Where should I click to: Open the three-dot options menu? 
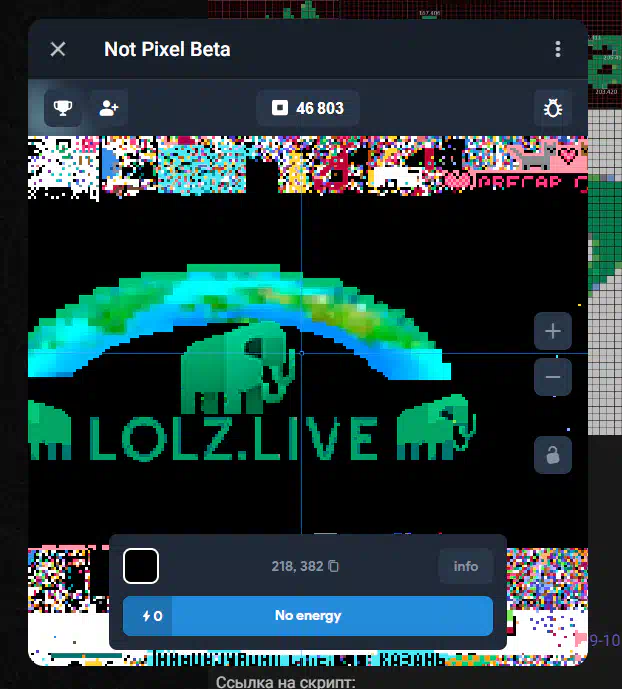point(558,49)
